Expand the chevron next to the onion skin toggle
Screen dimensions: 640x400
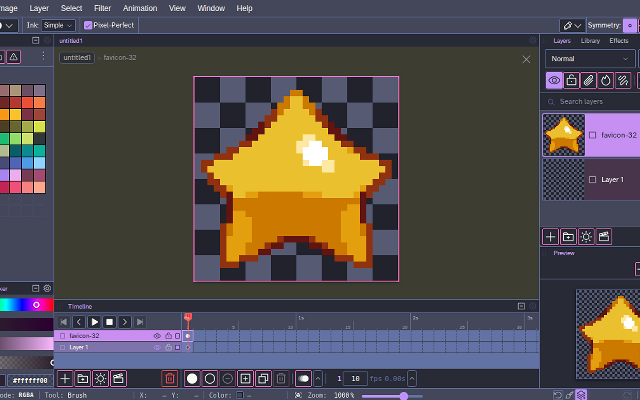click(x=318, y=379)
